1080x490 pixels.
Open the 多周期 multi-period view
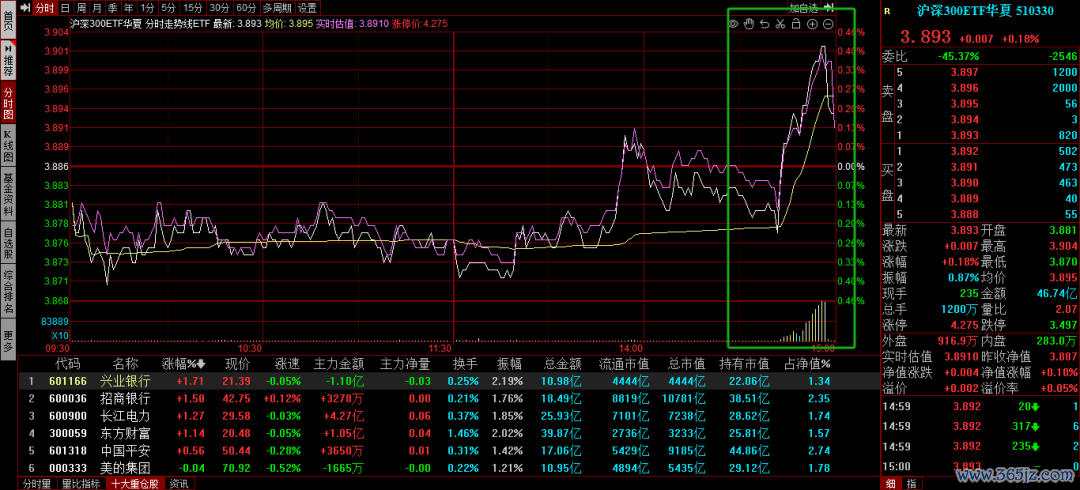[x=277, y=8]
